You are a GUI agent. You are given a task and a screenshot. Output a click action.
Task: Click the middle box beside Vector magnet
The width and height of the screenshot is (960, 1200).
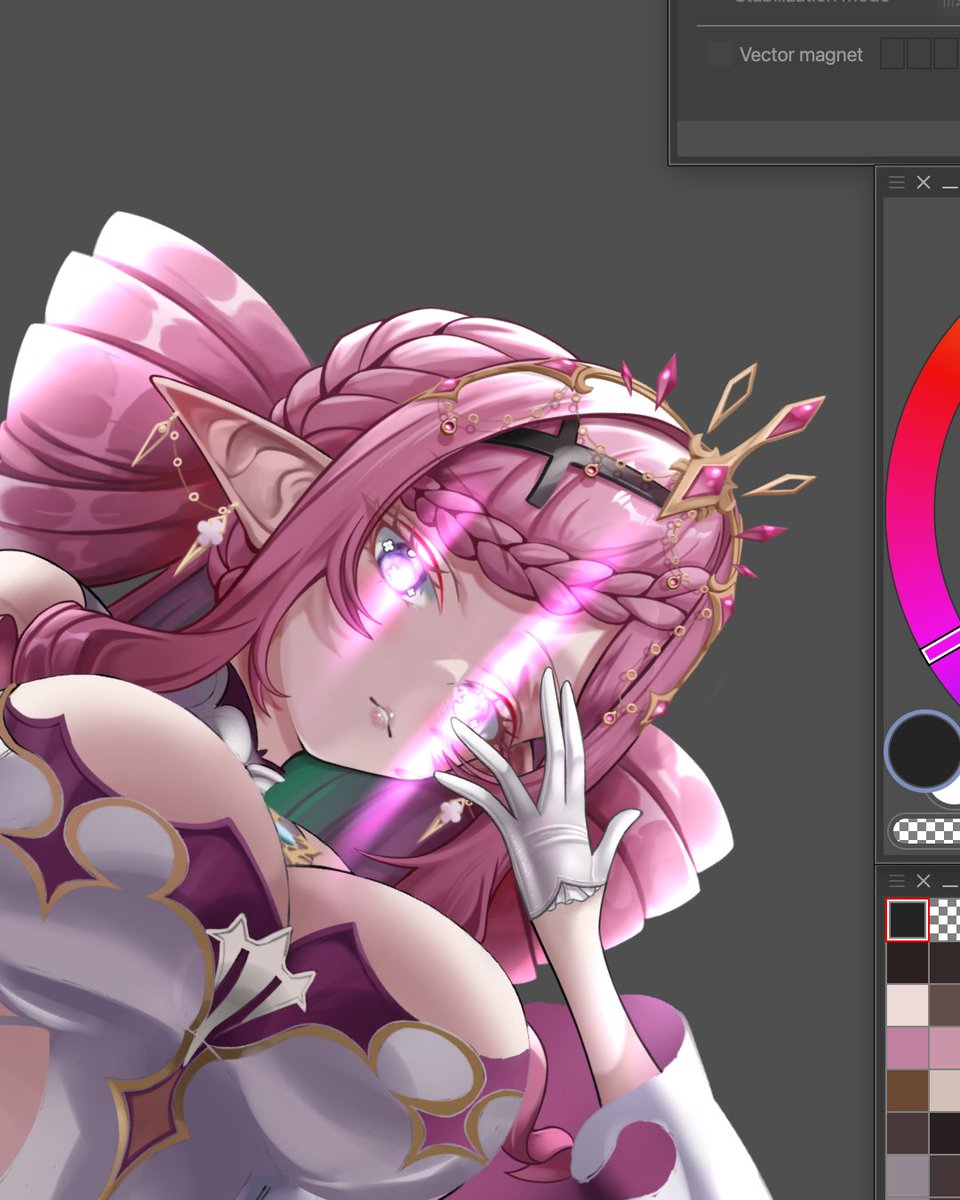(x=919, y=52)
